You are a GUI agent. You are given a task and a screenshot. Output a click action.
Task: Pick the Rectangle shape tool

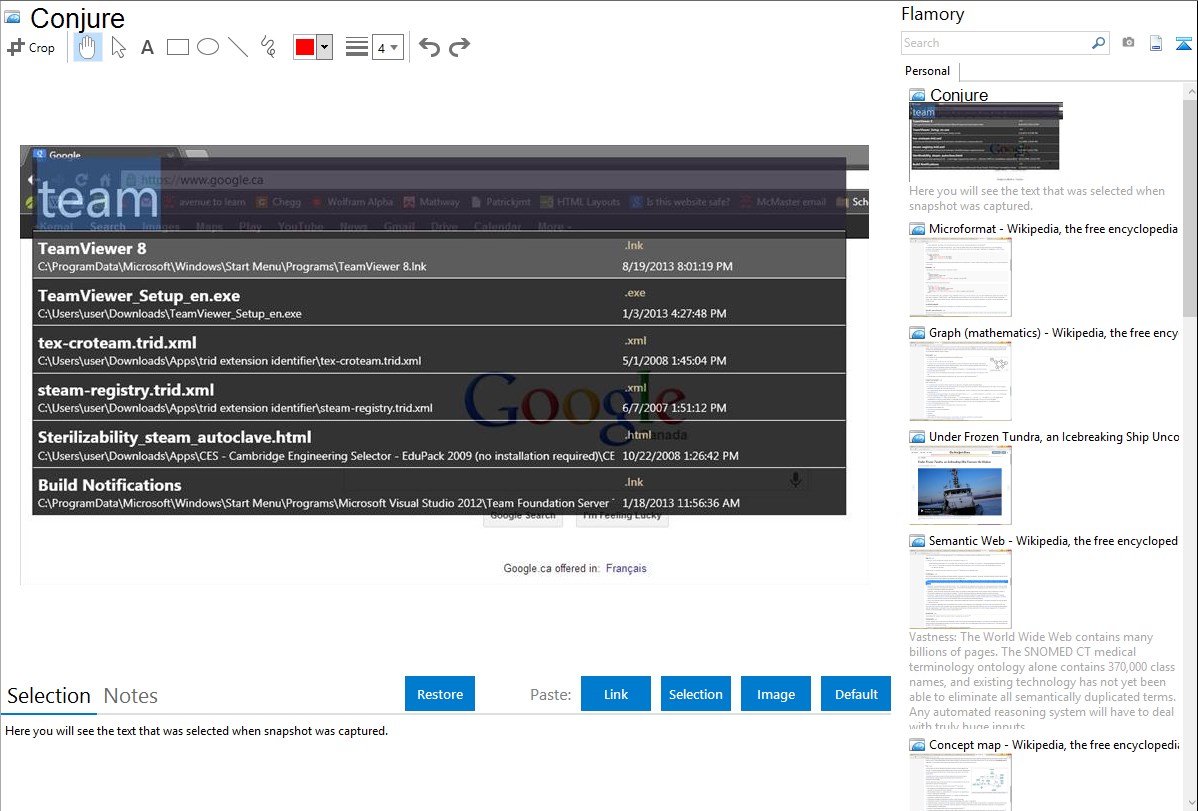177,47
